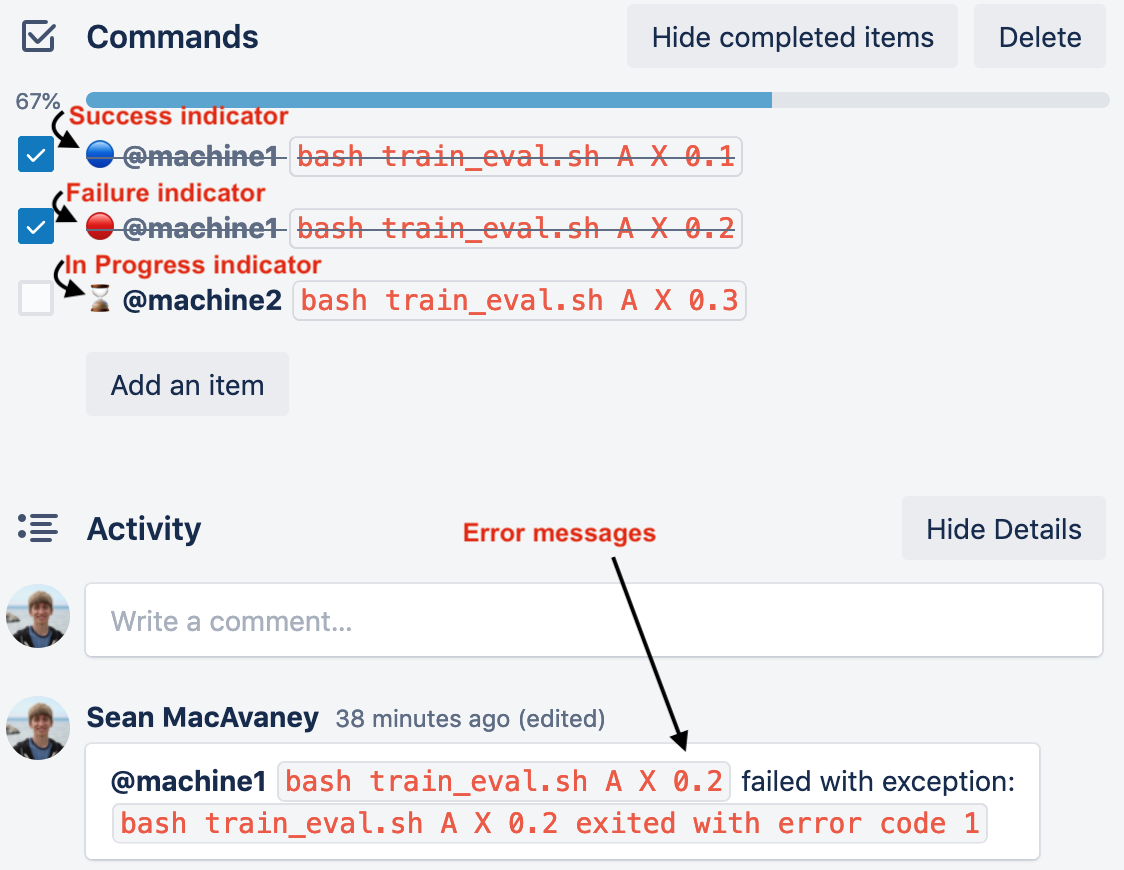This screenshot has width=1124, height=870.
Task: Open the Sean MacAvaney author link
Action: coord(202,717)
